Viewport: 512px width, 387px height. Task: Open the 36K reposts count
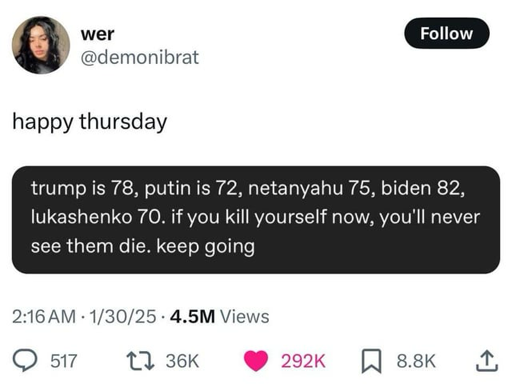coord(183,361)
